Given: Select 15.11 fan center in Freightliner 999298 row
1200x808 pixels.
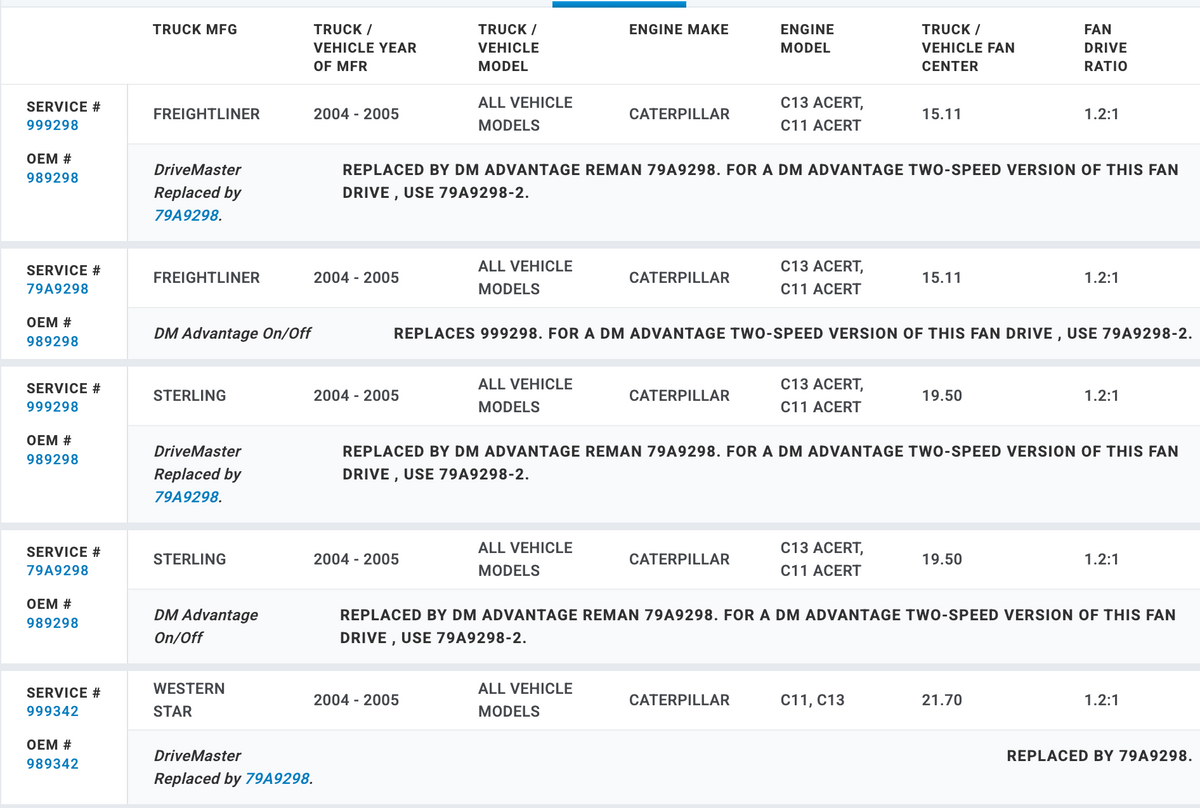Looking at the screenshot, I should tap(941, 114).
